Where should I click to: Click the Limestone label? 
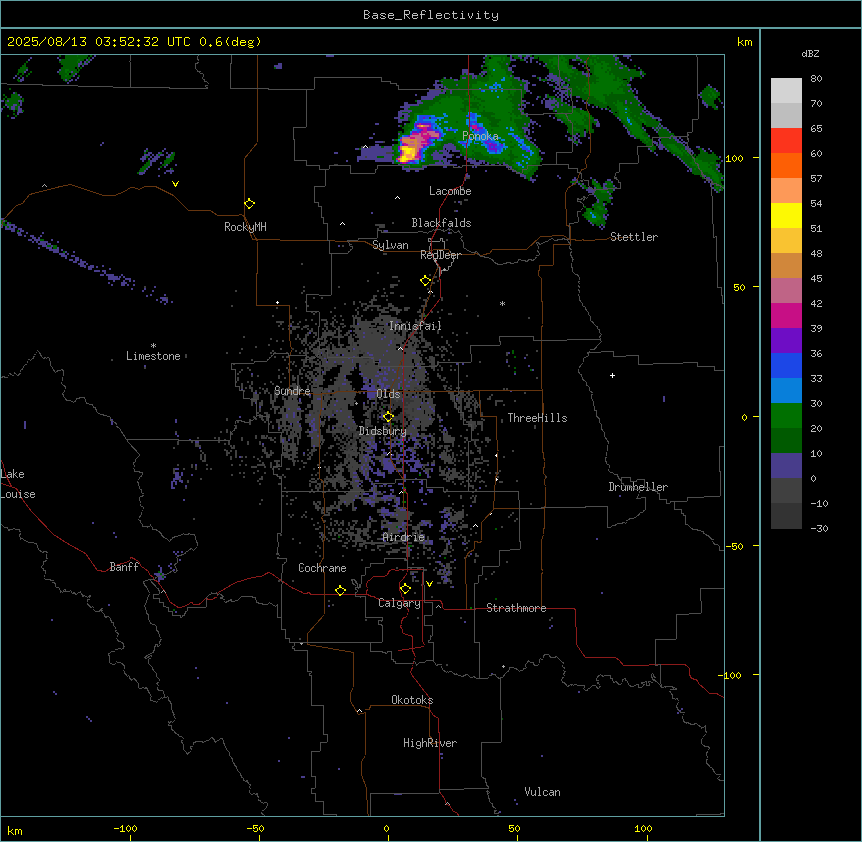coord(153,356)
